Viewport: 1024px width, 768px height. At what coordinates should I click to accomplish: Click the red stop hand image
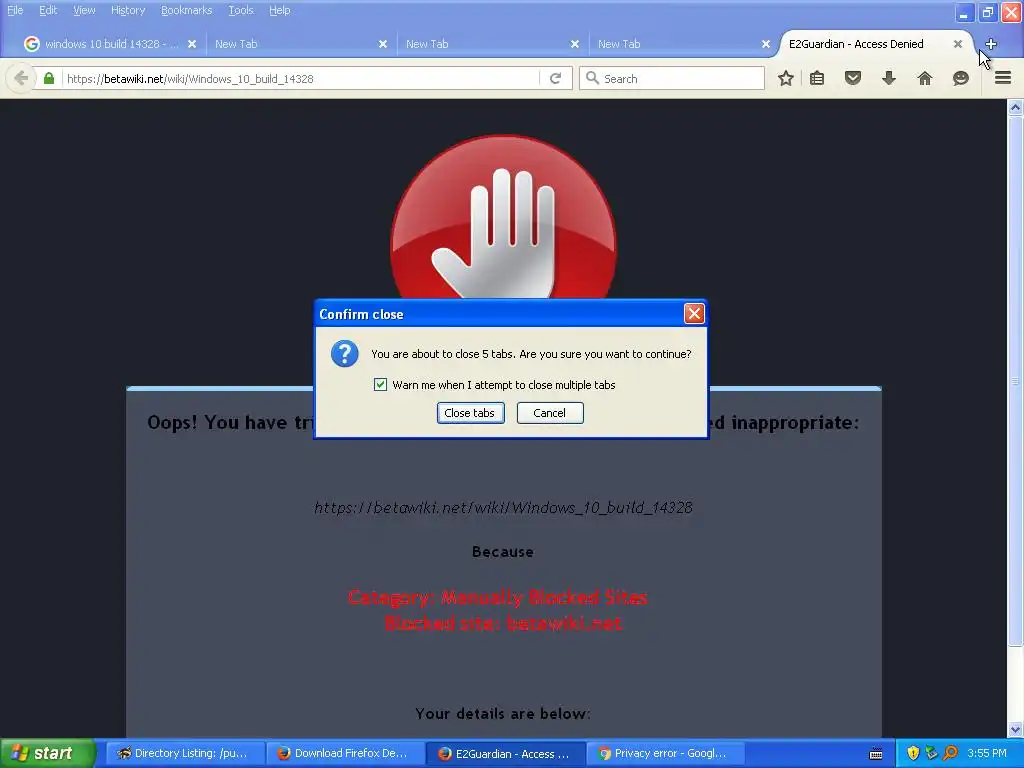pos(503,219)
